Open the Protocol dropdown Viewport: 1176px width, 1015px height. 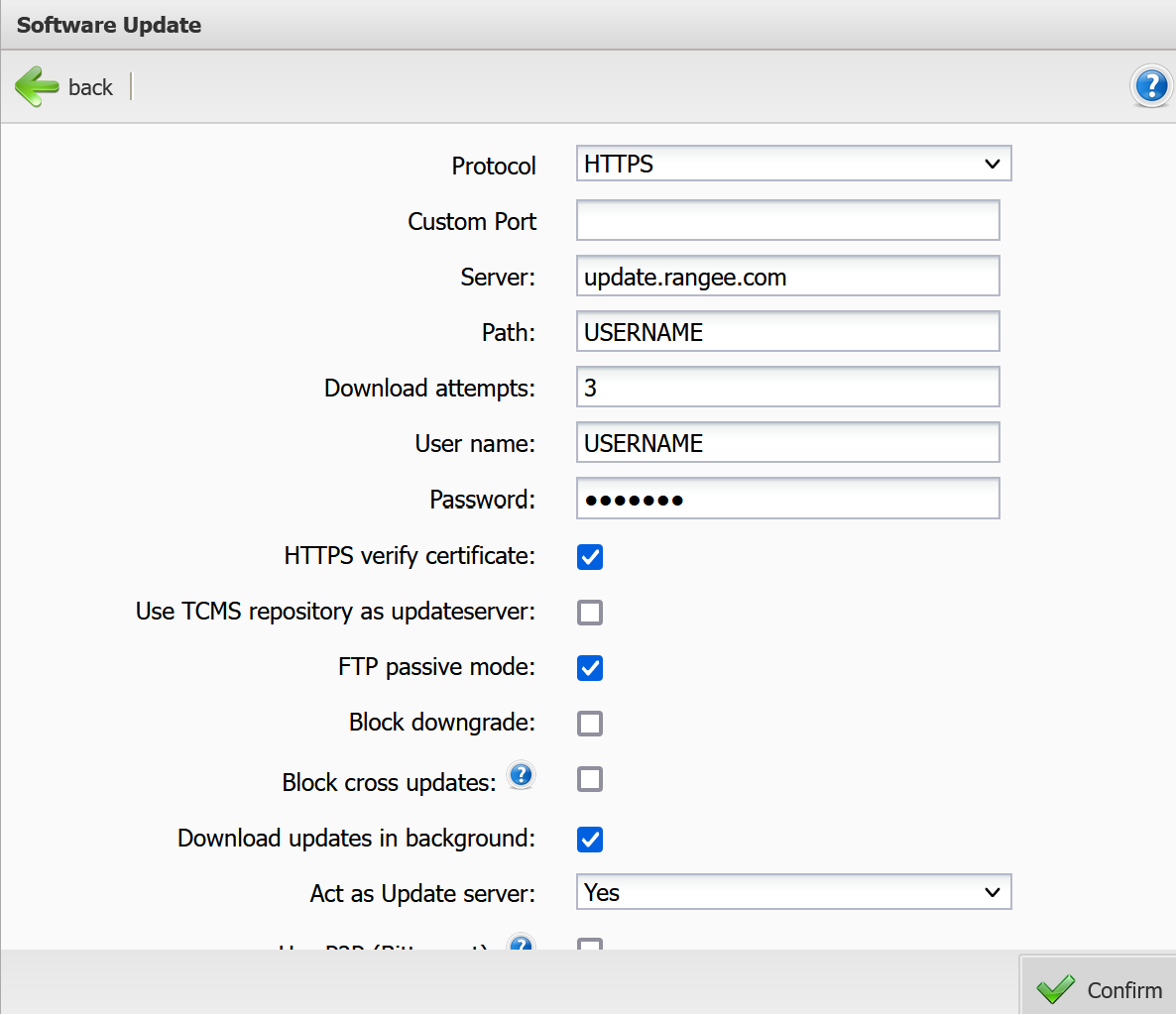(793, 164)
